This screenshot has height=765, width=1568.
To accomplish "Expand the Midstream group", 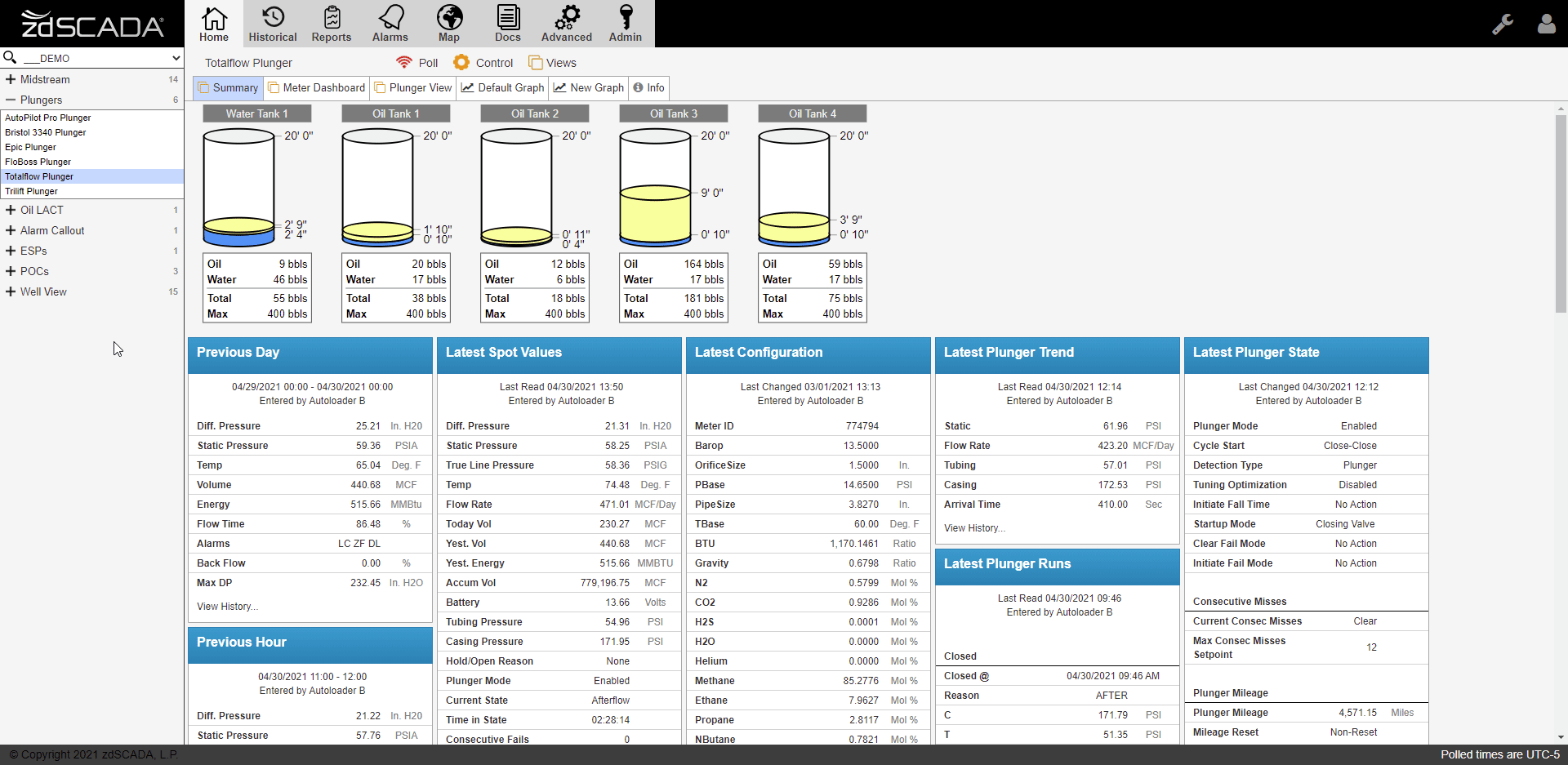I will (11, 79).
